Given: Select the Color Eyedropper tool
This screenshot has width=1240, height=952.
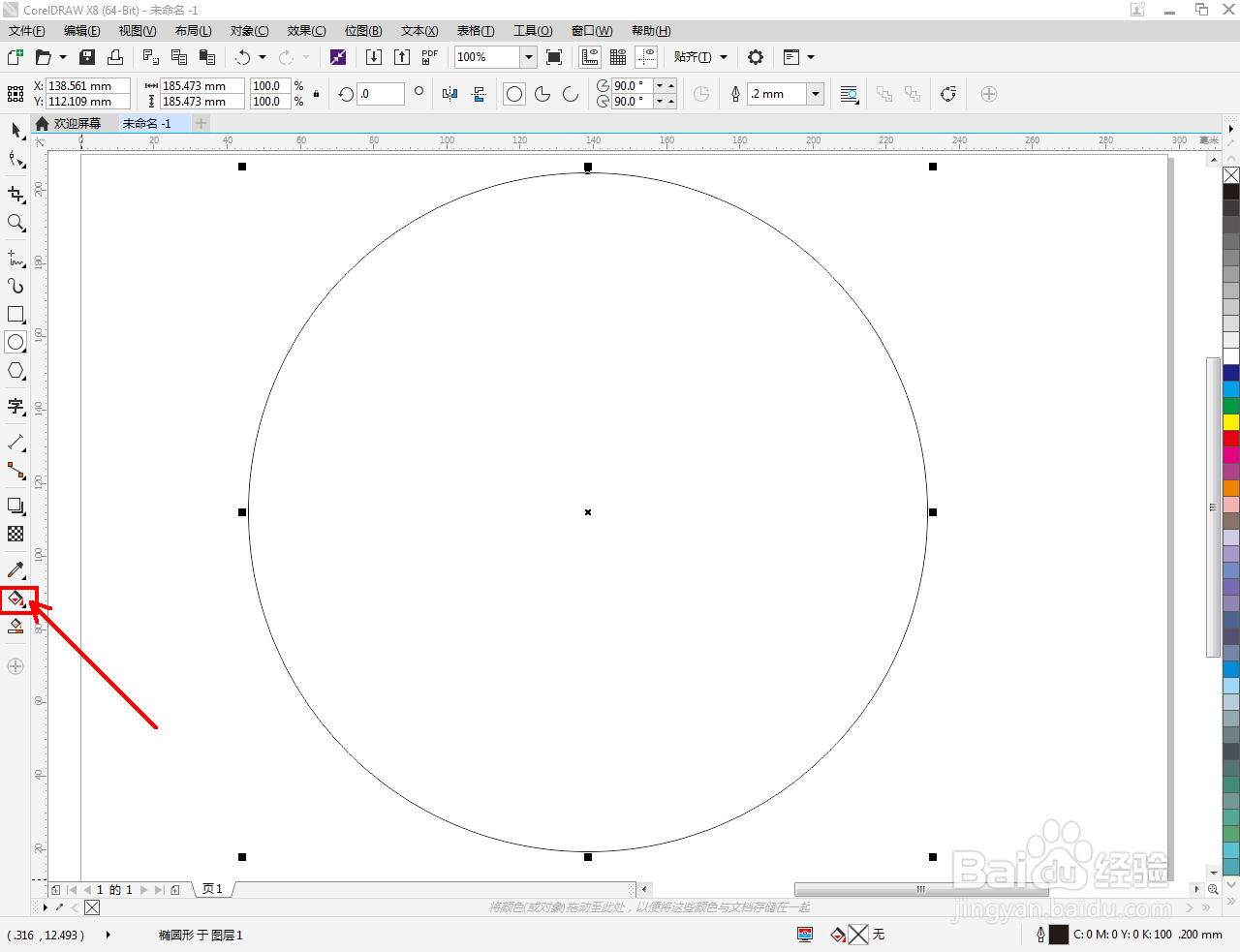Looking at the screenshot, I should [x=15, y=570].
